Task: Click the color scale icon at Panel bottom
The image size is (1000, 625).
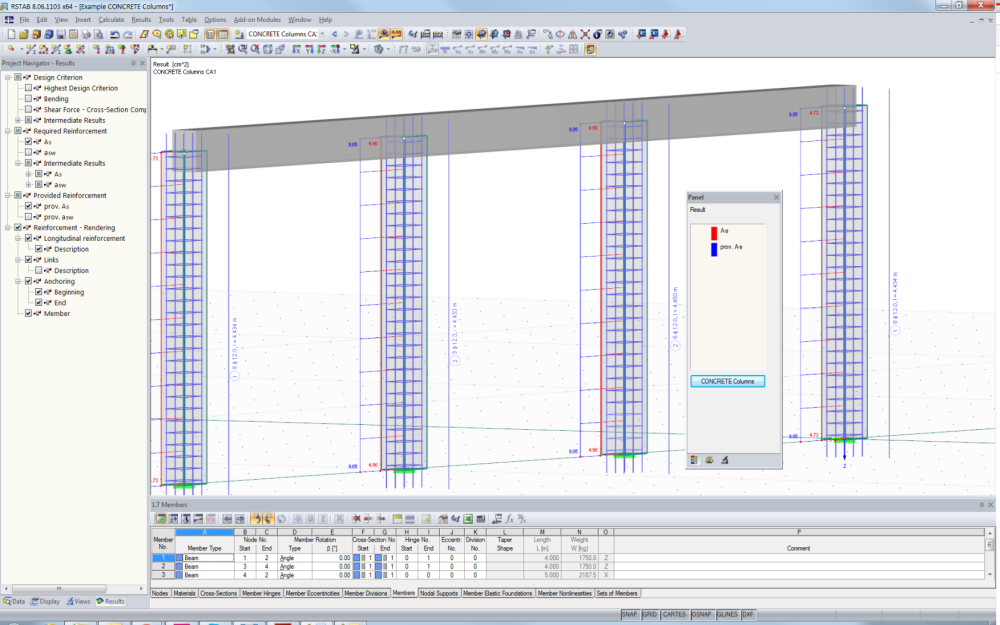Action: (694, 460)
